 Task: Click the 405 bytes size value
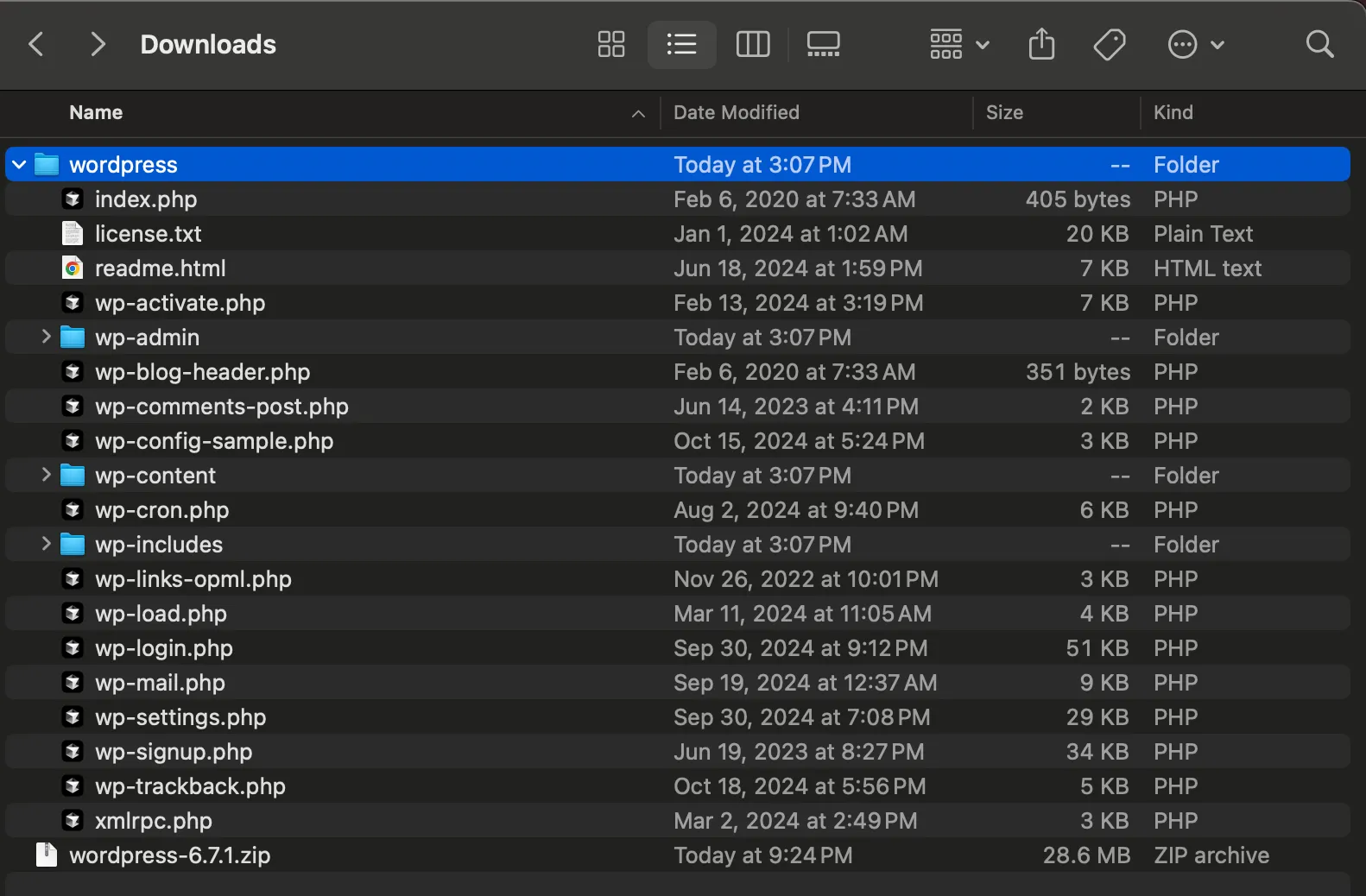point(1078,199)
